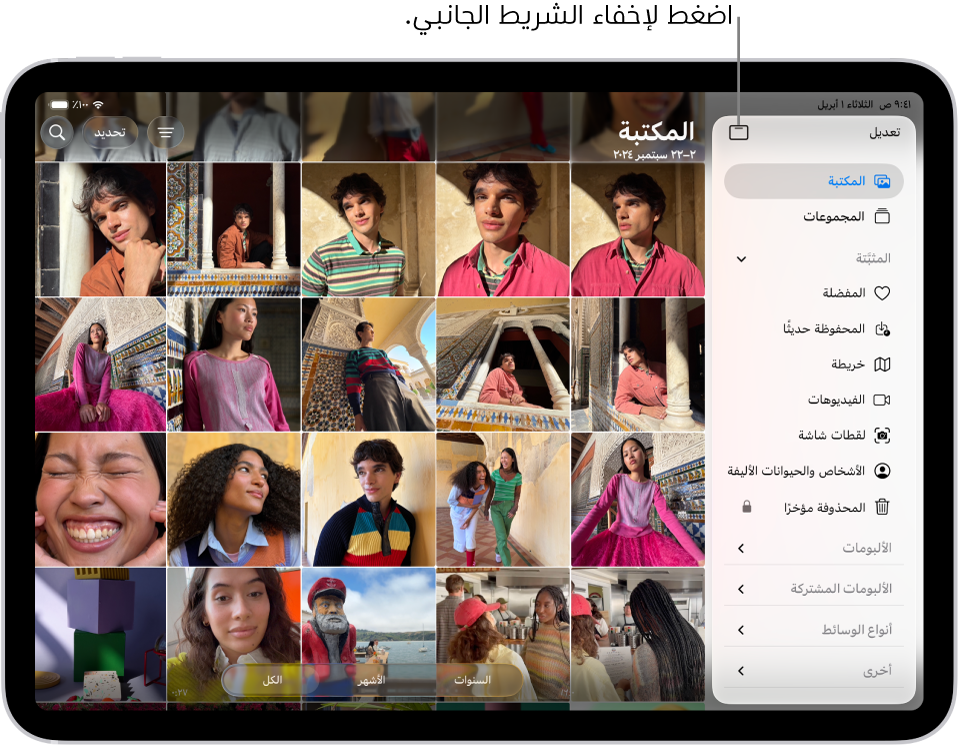
Task: Tap the المجموعات collections stack icon
Action: 882,216
